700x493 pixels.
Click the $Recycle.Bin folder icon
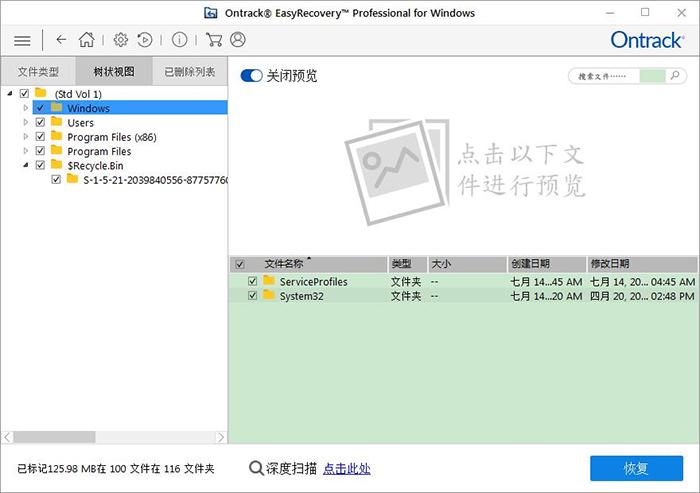pyautogui.click(x=57, y=165)
